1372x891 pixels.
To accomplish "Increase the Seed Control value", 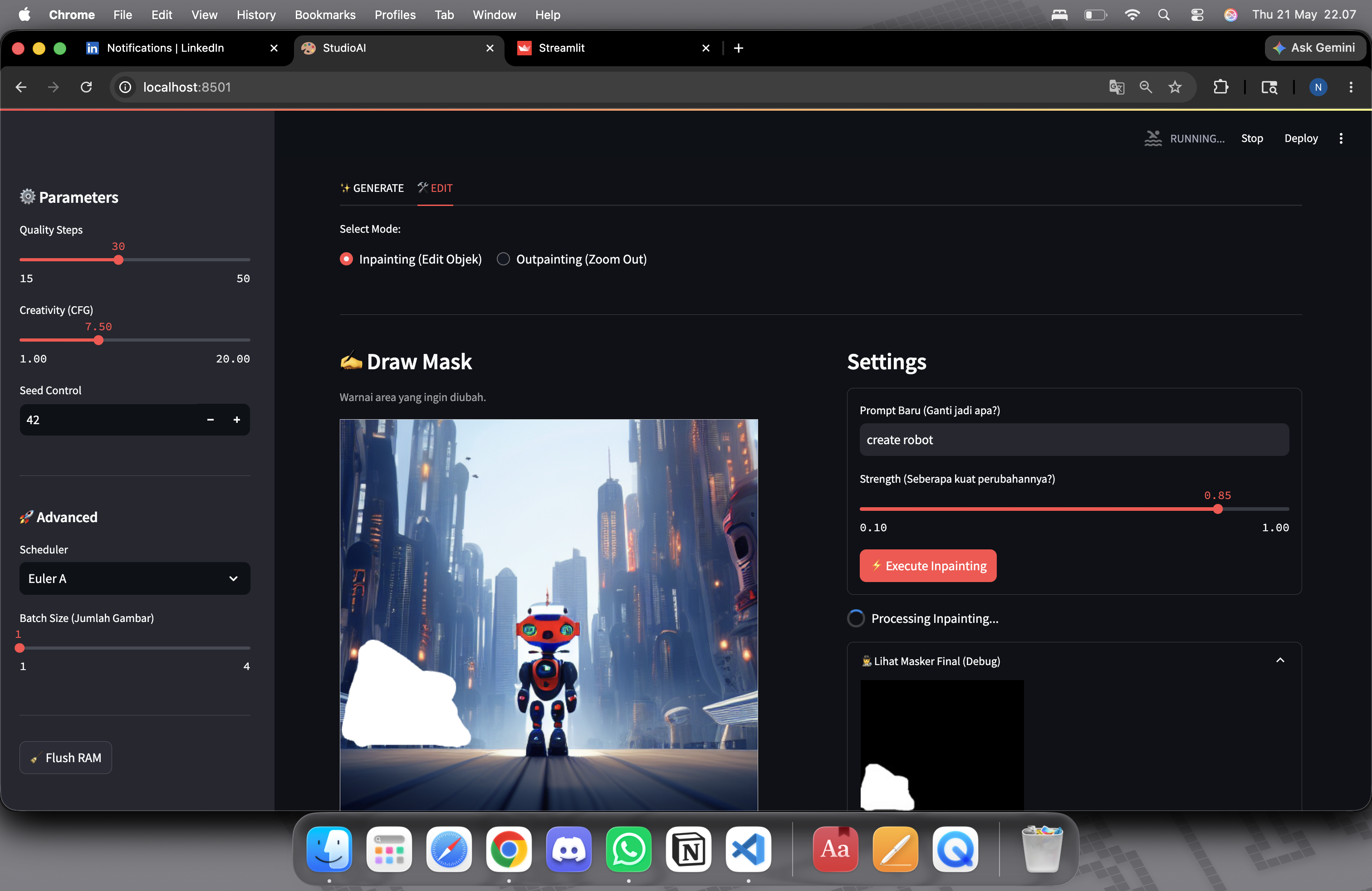I will (236, 420).
